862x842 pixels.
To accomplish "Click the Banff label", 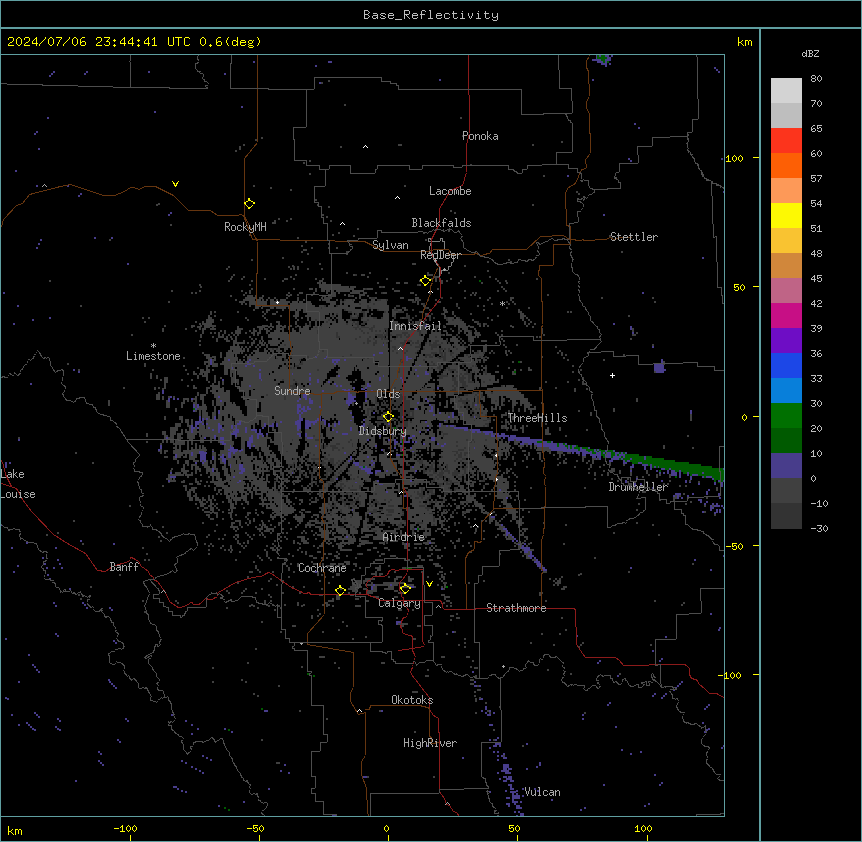I will tap(124, 567).
